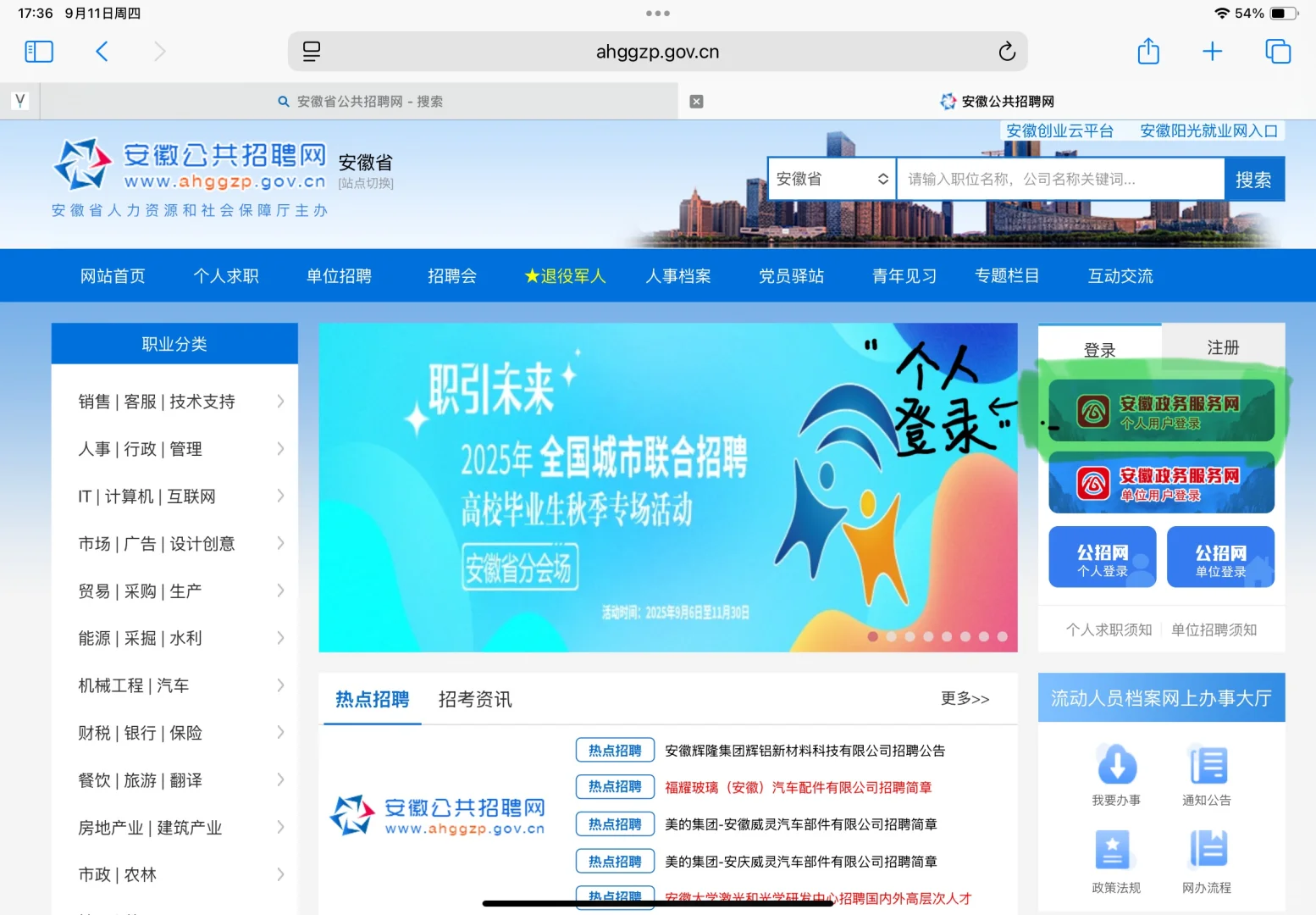Viewport: 1316px width, 915px height.
Task: Expand the 财税 | 银行 | 保险 category
Action: click(x=174, y=733)
